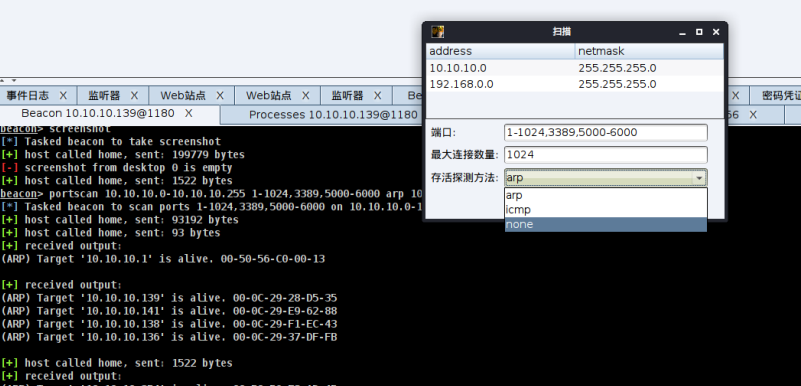Click the 端口 port range input field

[x=605, y=132]
